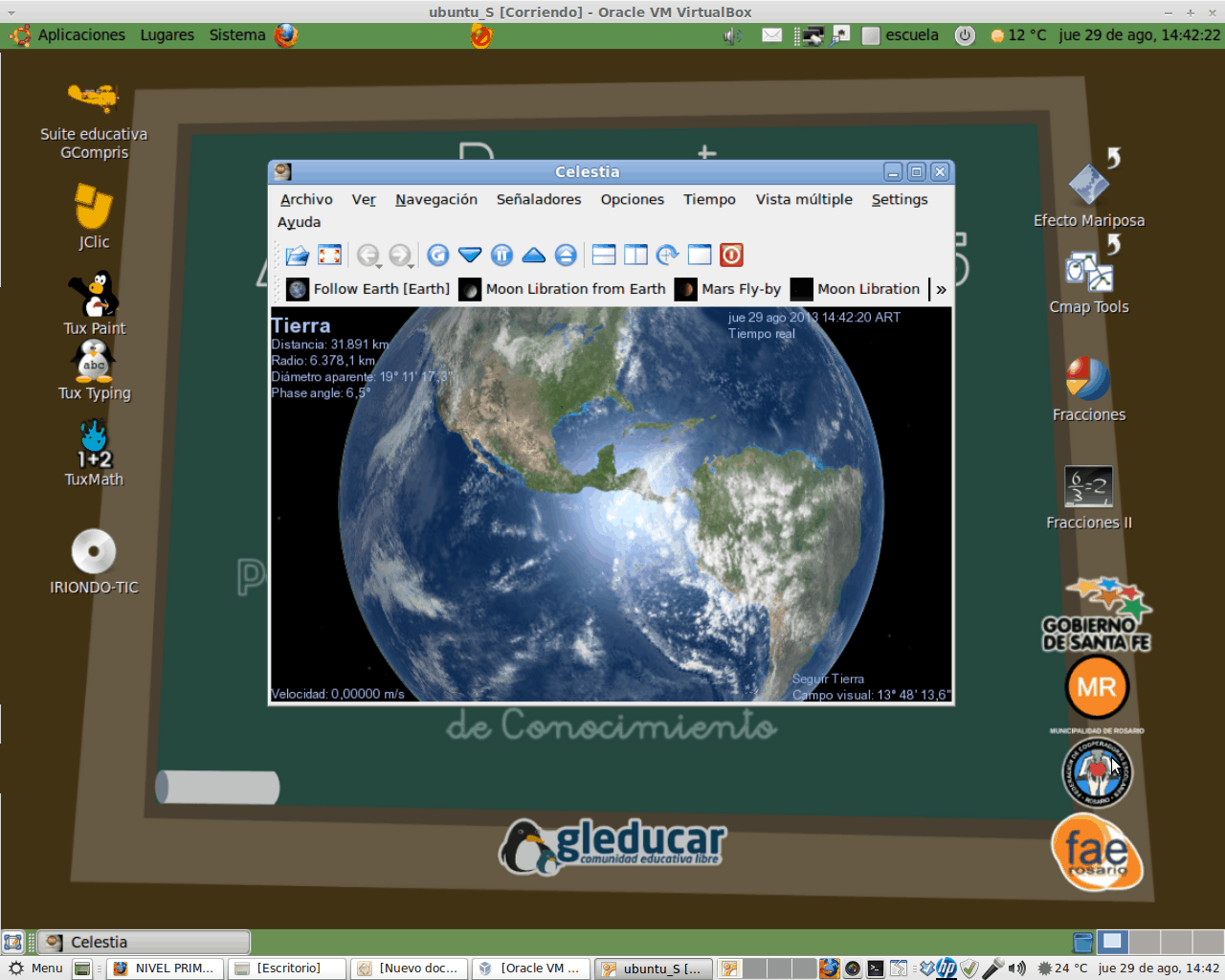
Task: Click the split view vertically icon
Action: [635, 256]
